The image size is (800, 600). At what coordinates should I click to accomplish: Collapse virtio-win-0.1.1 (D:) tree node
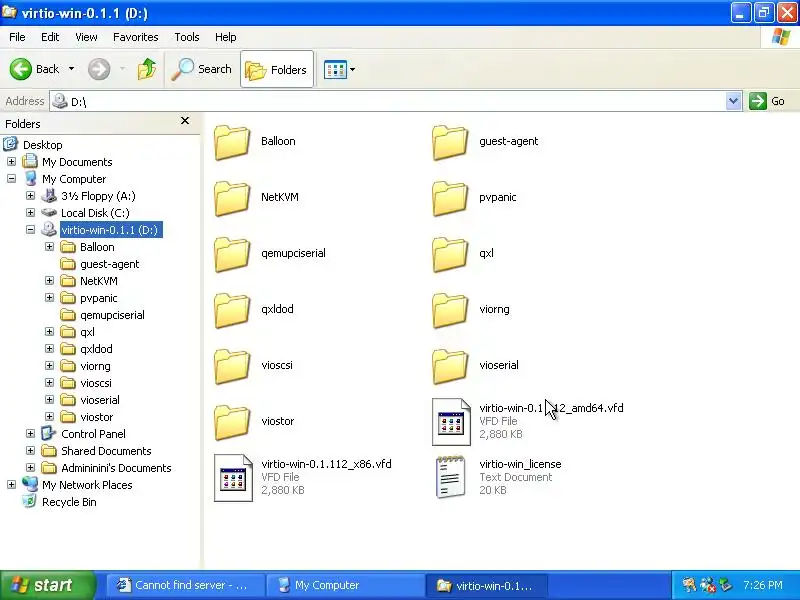pos(30,230)
